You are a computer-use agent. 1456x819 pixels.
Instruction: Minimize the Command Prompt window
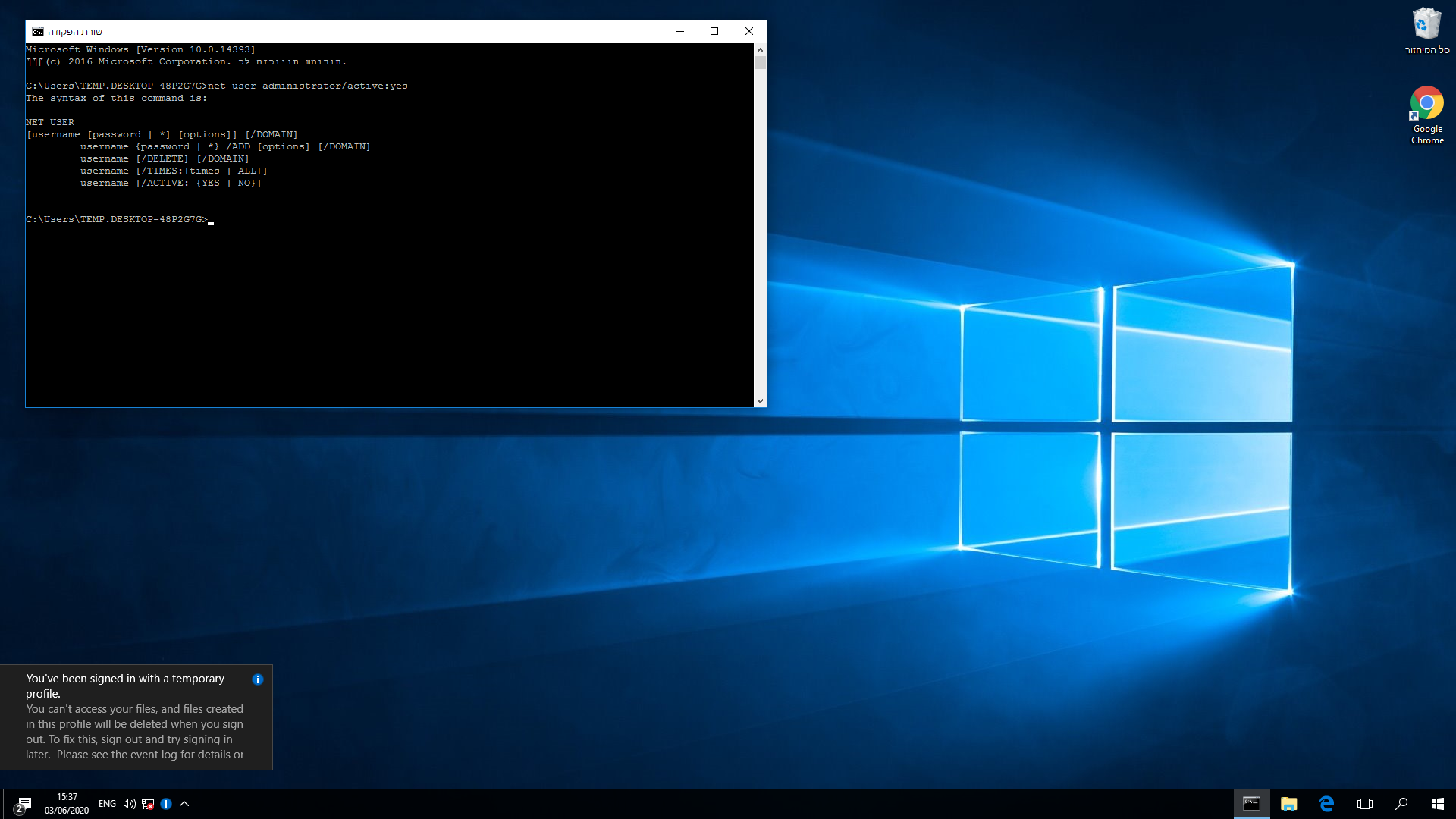pyautogui.click(x=680, y=31)
